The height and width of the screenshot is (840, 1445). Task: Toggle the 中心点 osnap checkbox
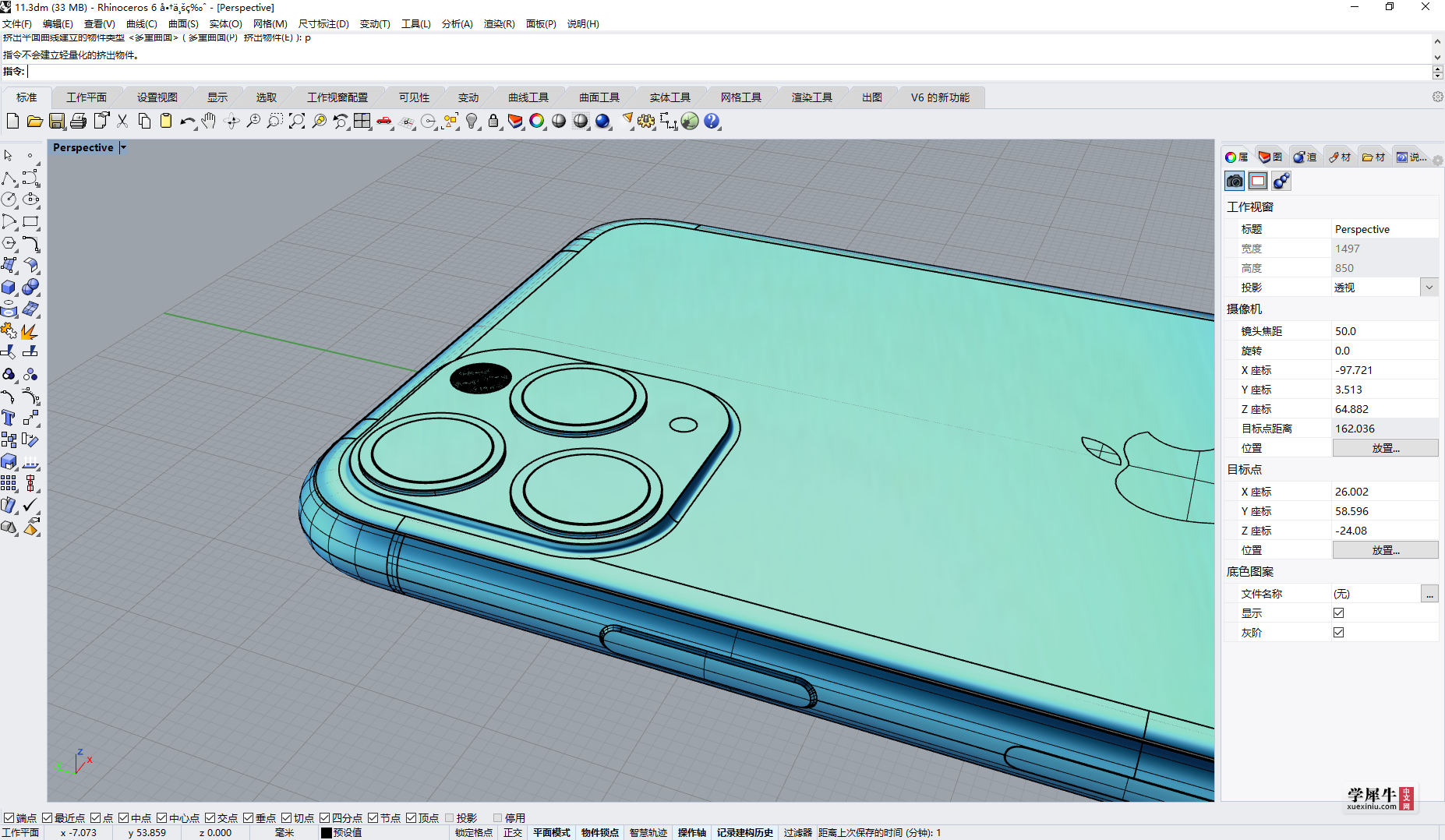[162, 817]
